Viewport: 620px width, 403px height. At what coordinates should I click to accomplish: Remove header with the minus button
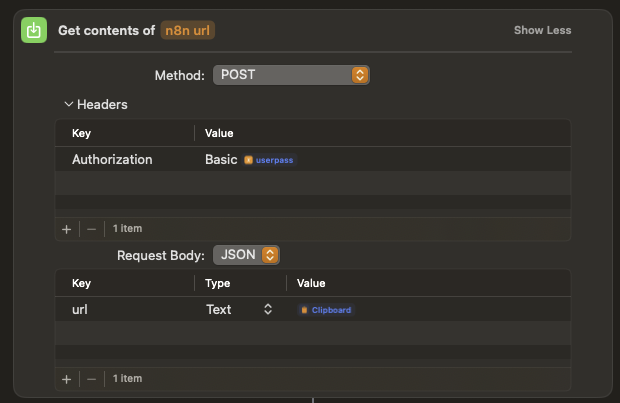pyautogui.click(x=91, y=228)
